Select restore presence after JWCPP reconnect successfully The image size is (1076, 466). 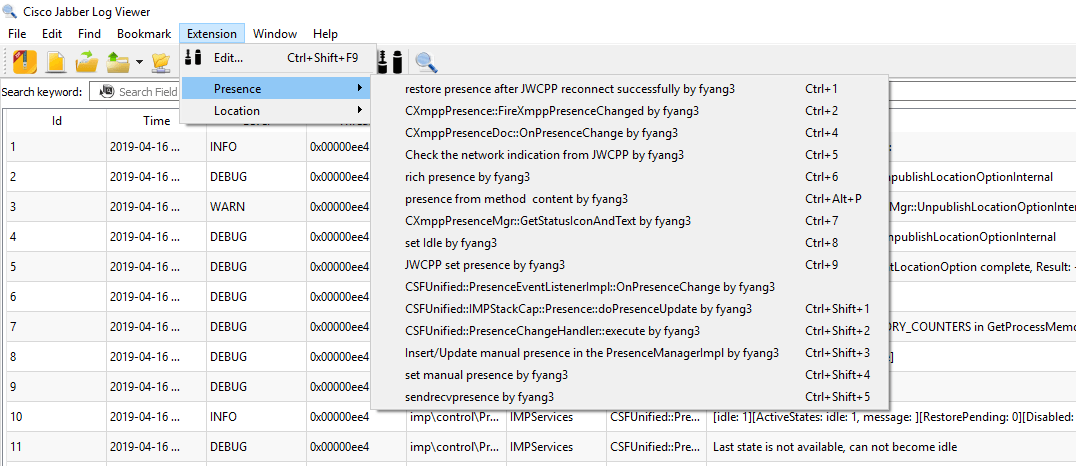(629, 89)
